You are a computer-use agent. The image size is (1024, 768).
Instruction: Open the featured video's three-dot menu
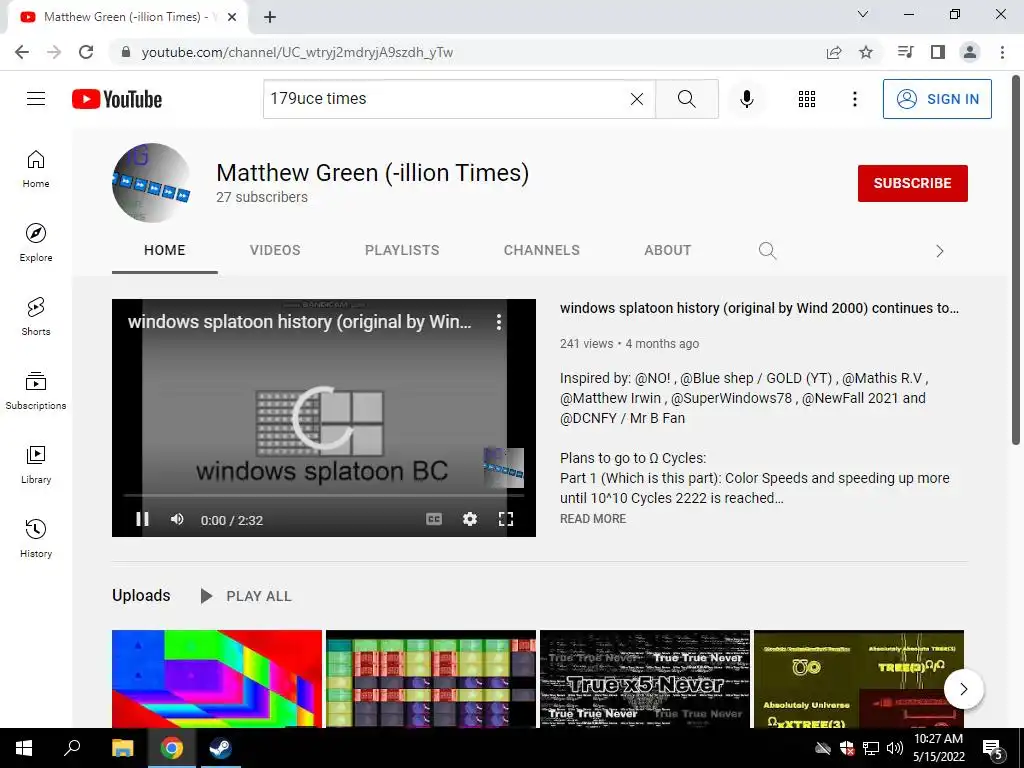pos(498,321)
